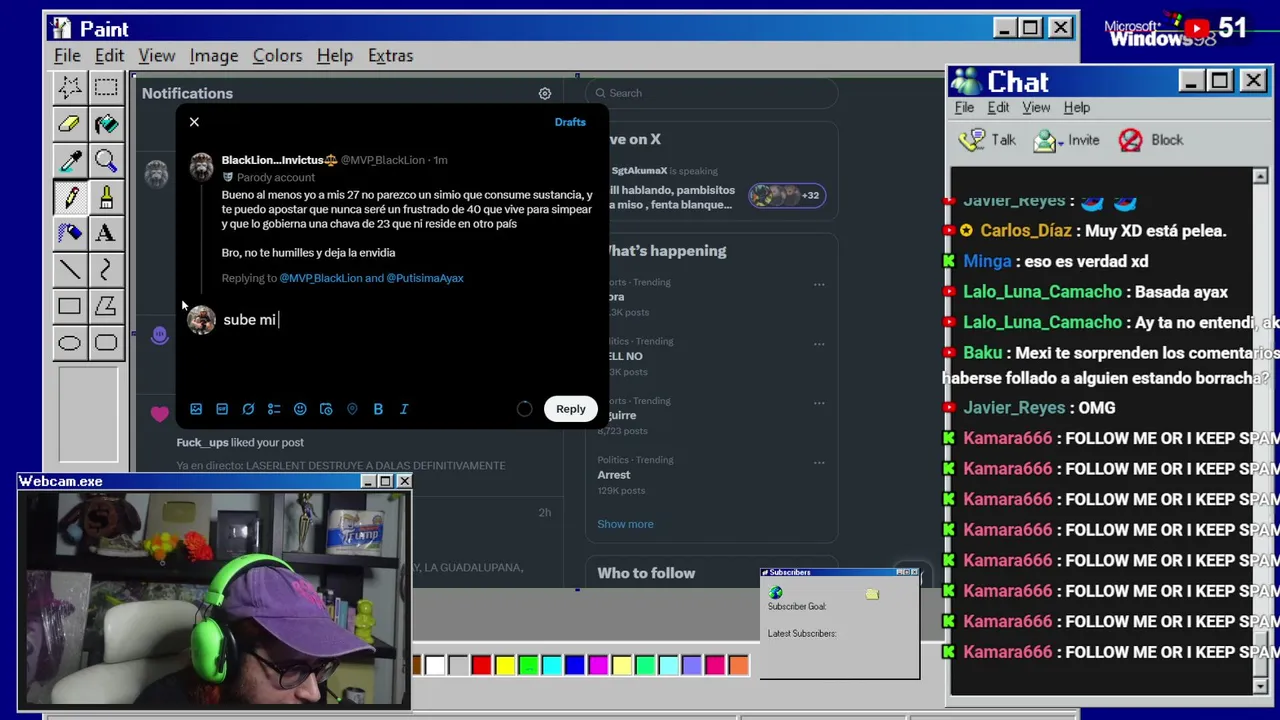Click "Who to follow" heading
Screen dimensions: 1280x720
click(646, 573)
